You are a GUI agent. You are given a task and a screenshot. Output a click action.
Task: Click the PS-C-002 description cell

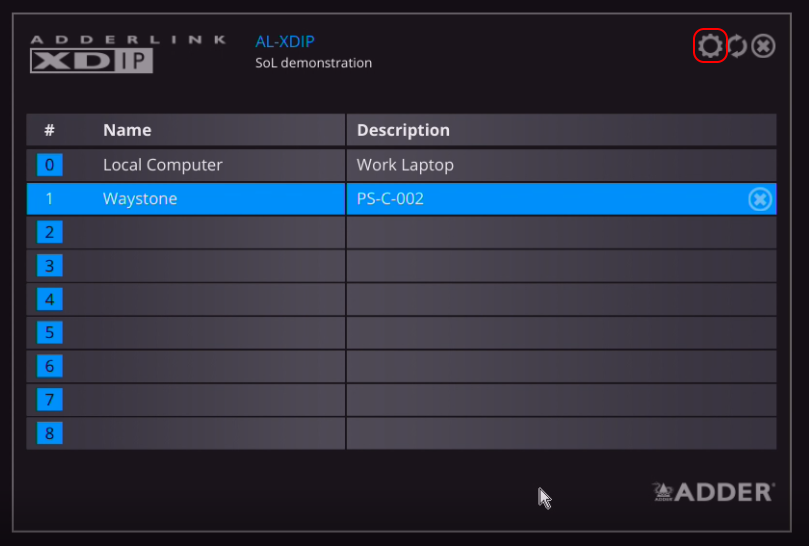click(390, 199)
